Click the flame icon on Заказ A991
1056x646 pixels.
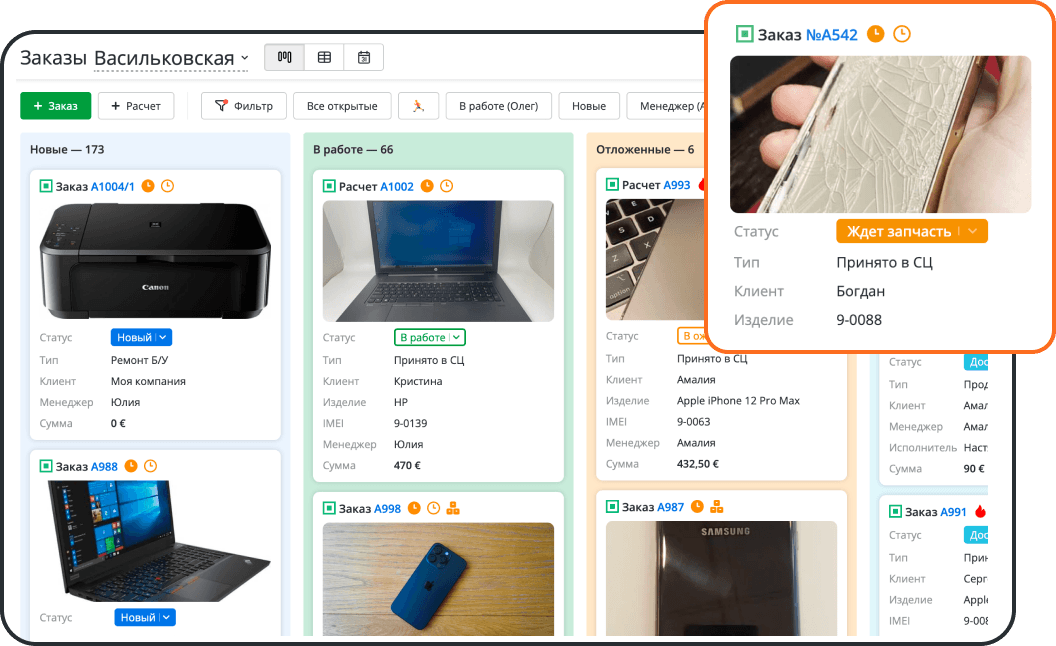[980, 512]
